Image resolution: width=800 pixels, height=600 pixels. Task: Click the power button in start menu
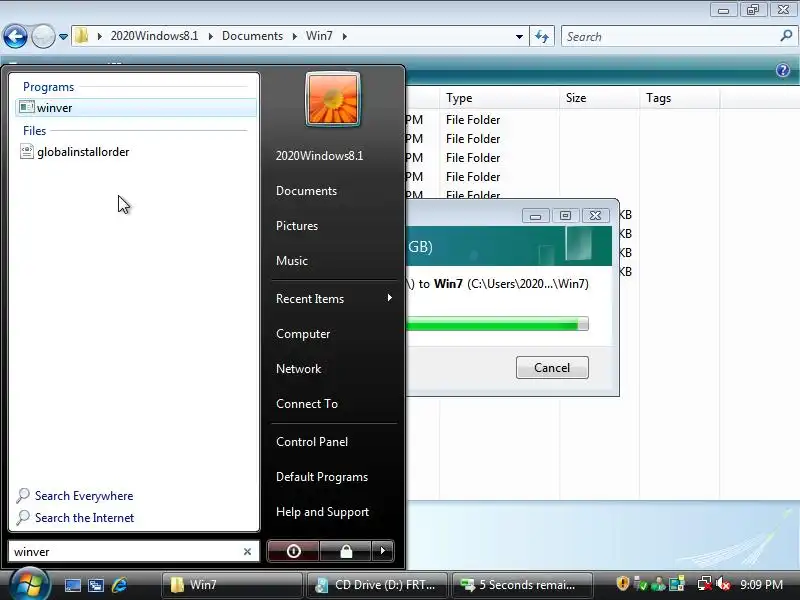(x=293, y=551)
